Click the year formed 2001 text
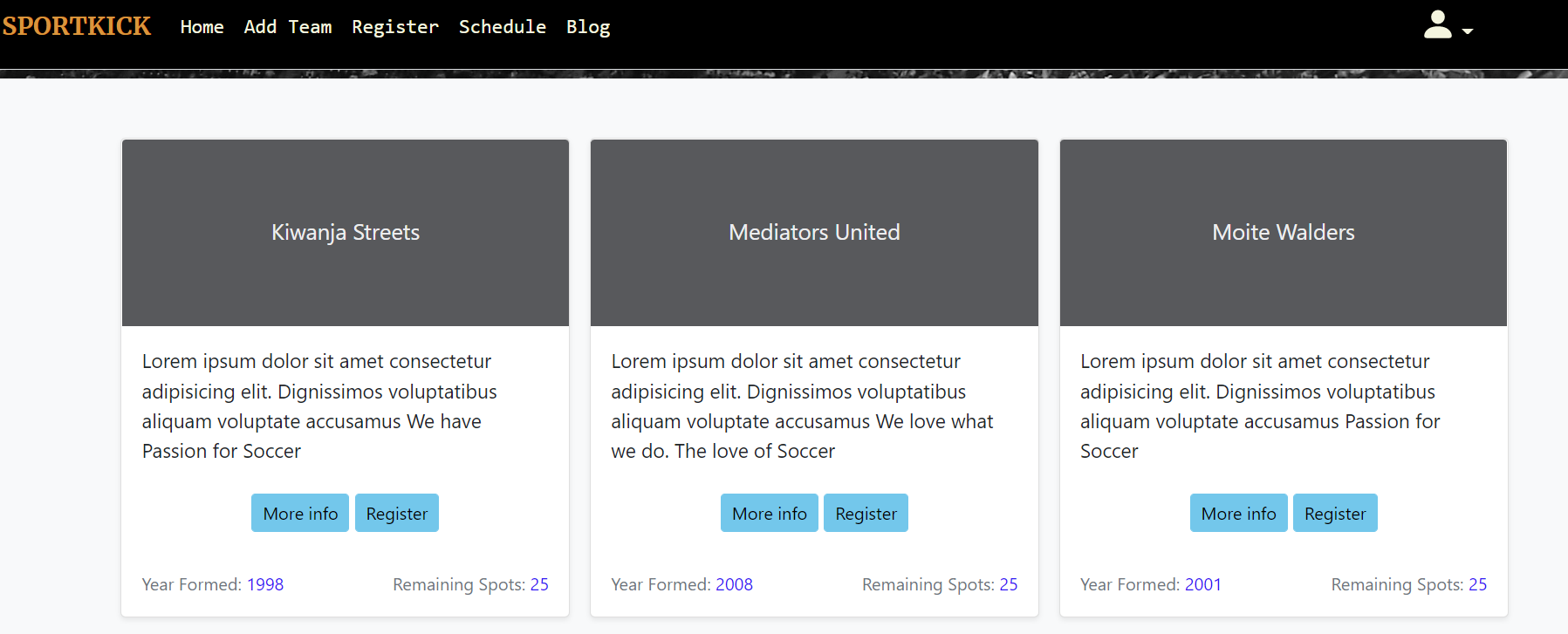 [x=1203, y=584]
